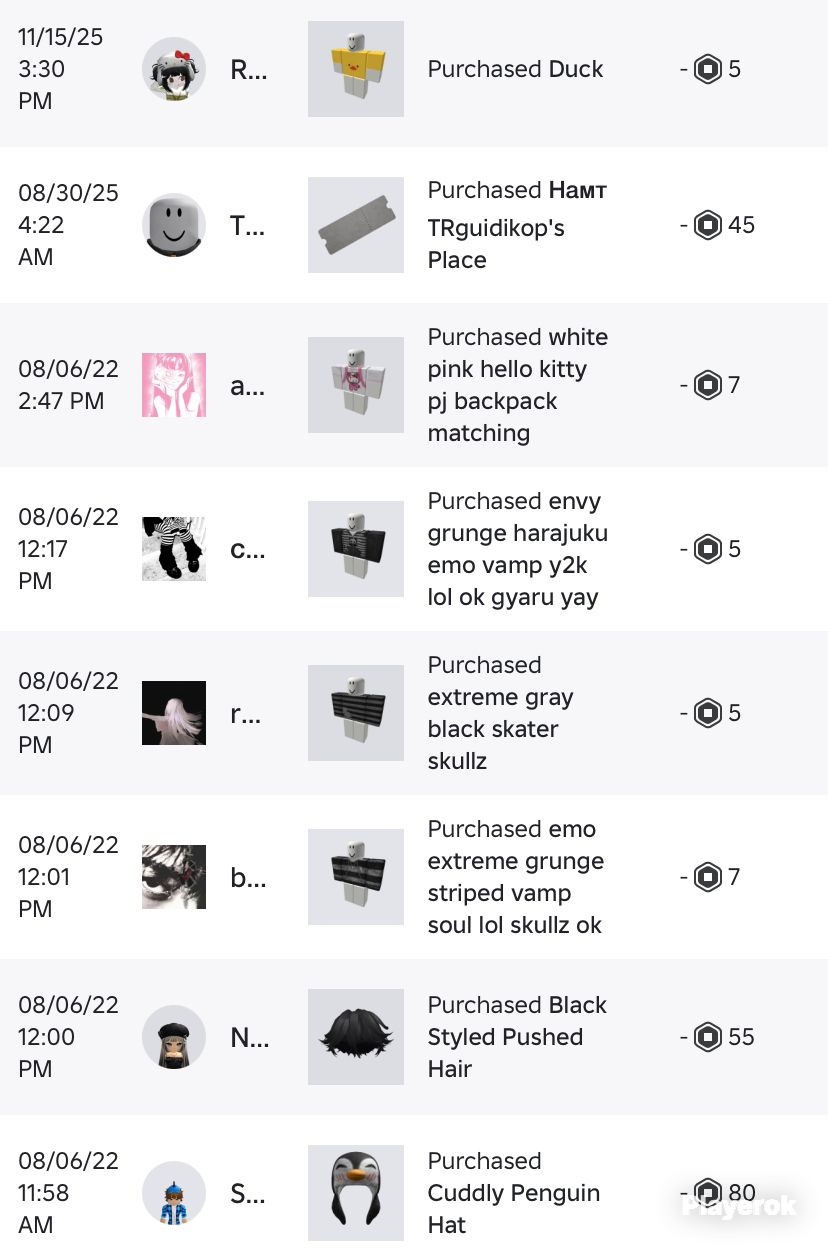View the white pink hello kitty pj thumbnail
This screenshot has height=1249, width=828.
(356, 385)
